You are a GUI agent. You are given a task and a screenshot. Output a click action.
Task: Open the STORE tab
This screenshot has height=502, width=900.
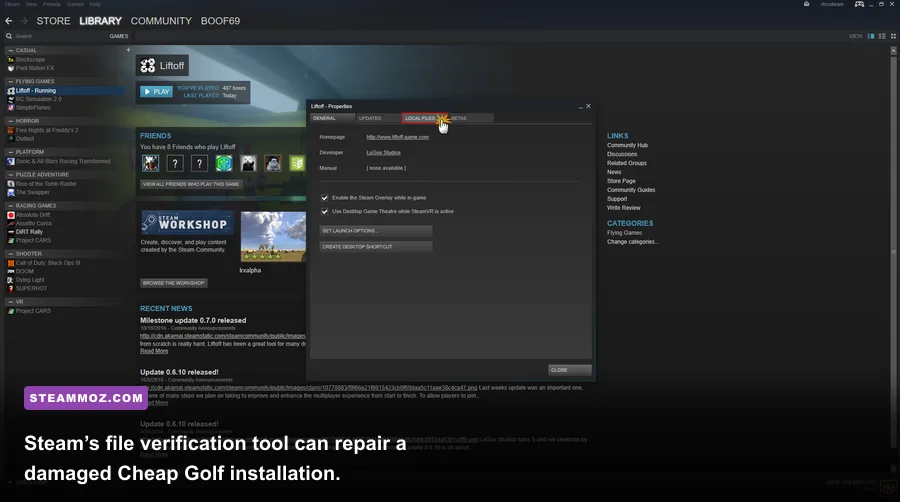53,21
